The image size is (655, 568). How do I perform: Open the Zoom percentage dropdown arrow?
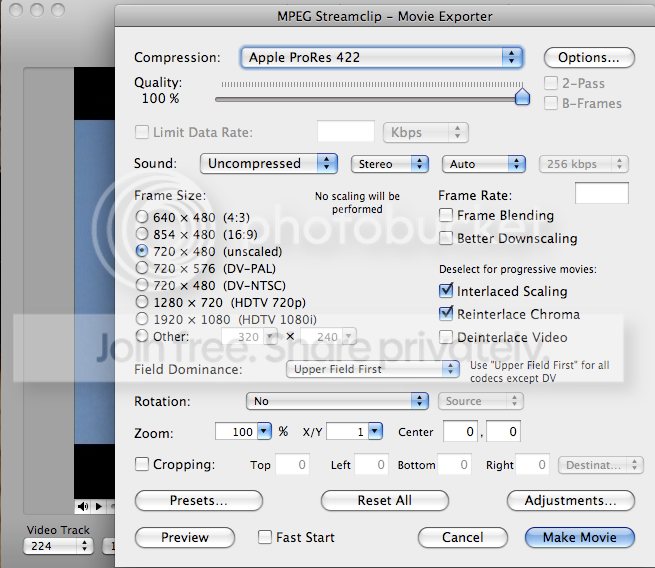point(264,431)
